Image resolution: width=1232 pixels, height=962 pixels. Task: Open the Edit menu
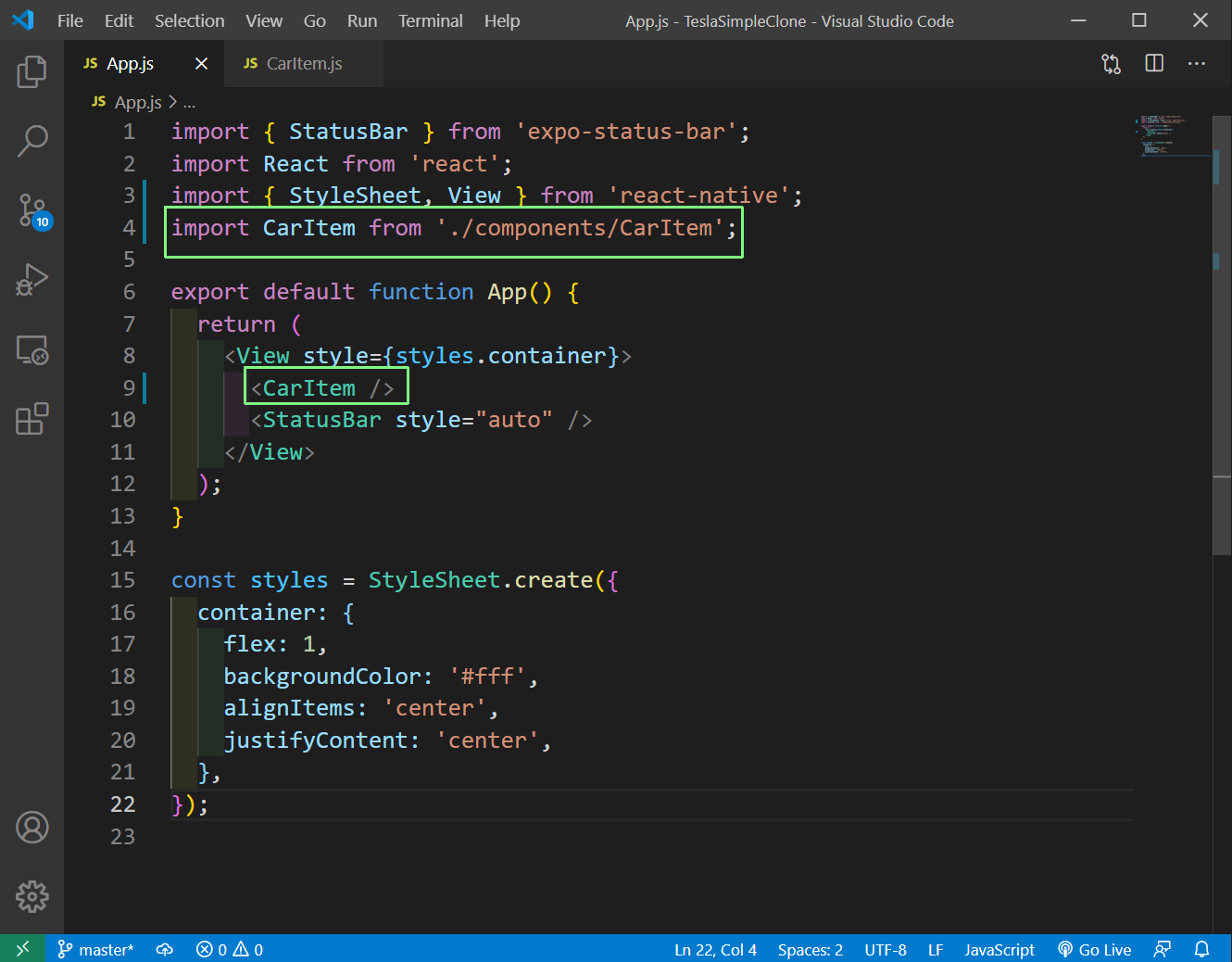(x=119, y=20)
